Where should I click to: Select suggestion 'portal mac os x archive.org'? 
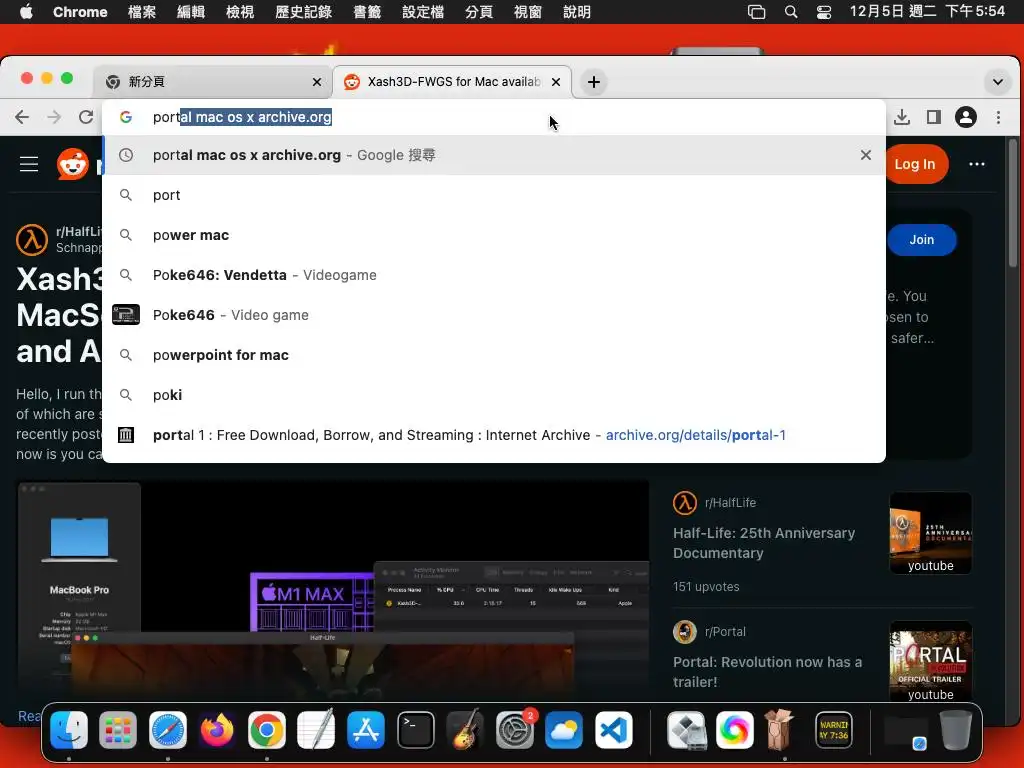point(493,155)
